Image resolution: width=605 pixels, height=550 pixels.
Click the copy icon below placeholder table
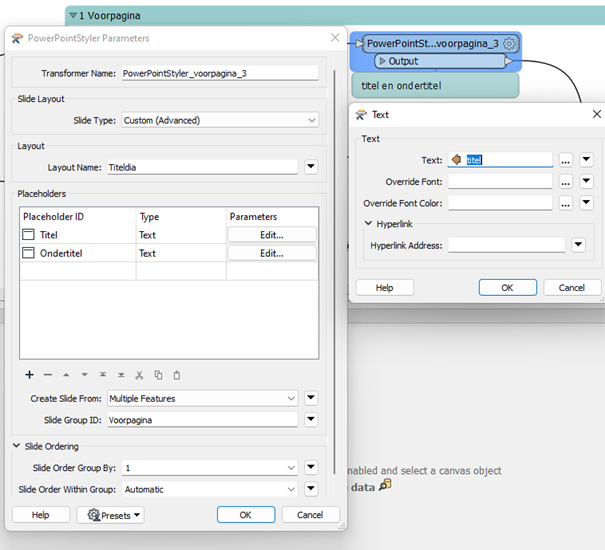click(x=158, y=375)
